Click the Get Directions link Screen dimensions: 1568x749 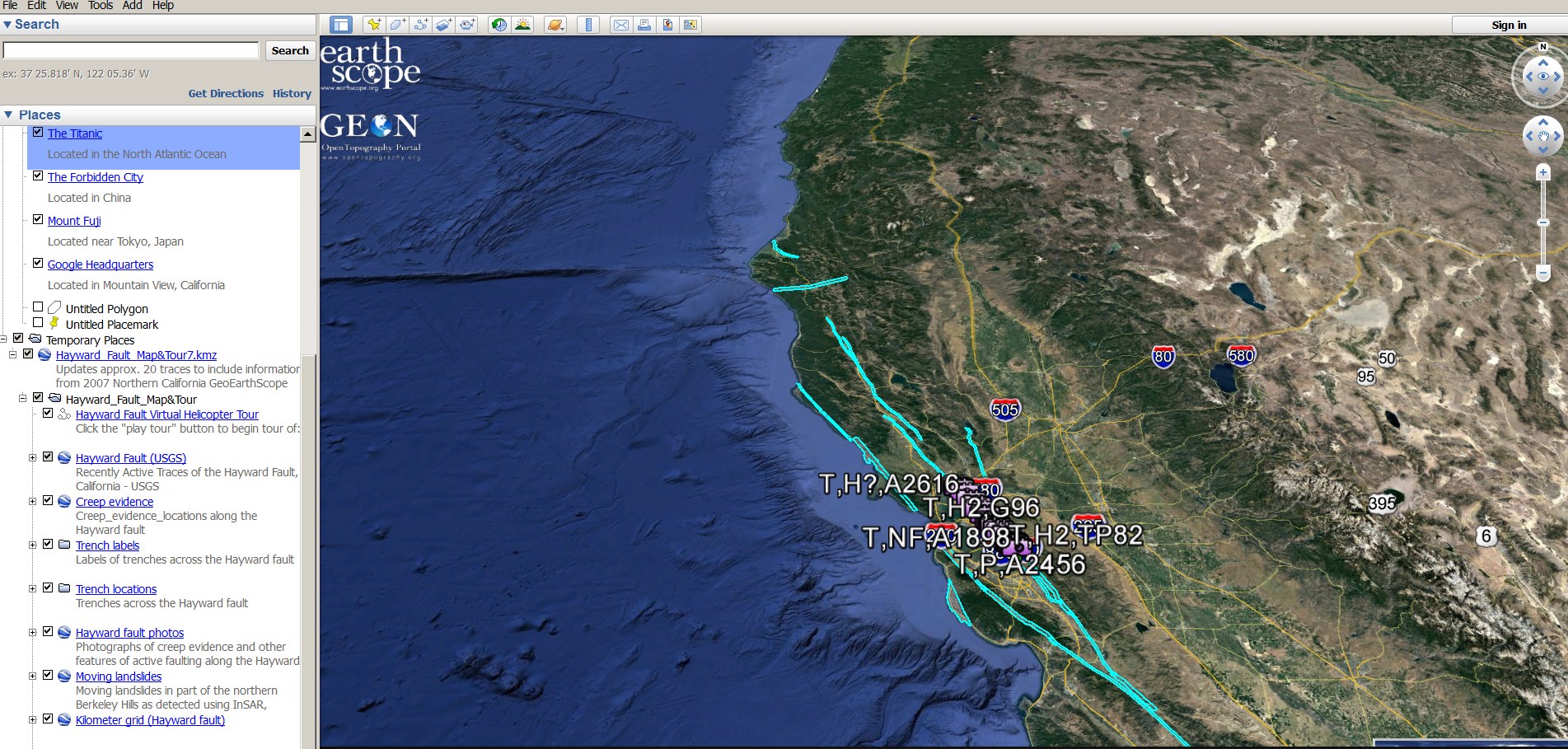point(226,93)
